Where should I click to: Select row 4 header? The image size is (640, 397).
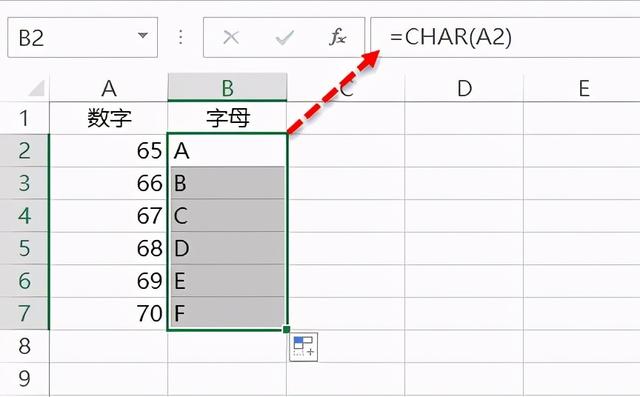pos(24,216)
